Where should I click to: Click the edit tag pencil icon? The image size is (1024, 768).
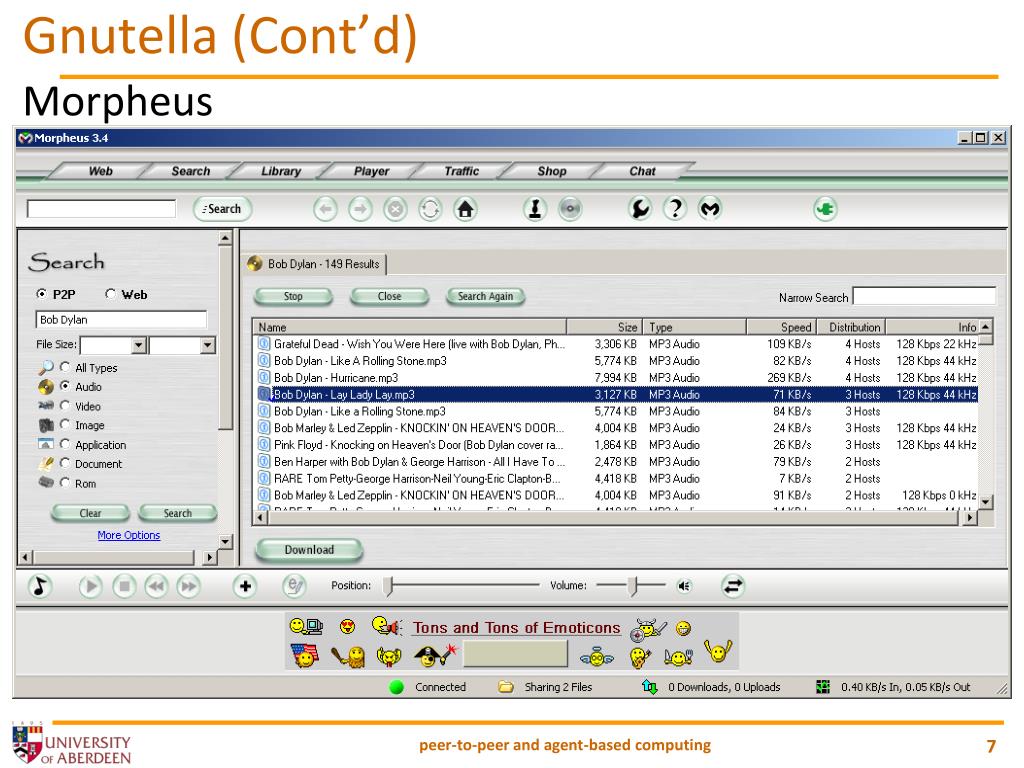(295, 586)
